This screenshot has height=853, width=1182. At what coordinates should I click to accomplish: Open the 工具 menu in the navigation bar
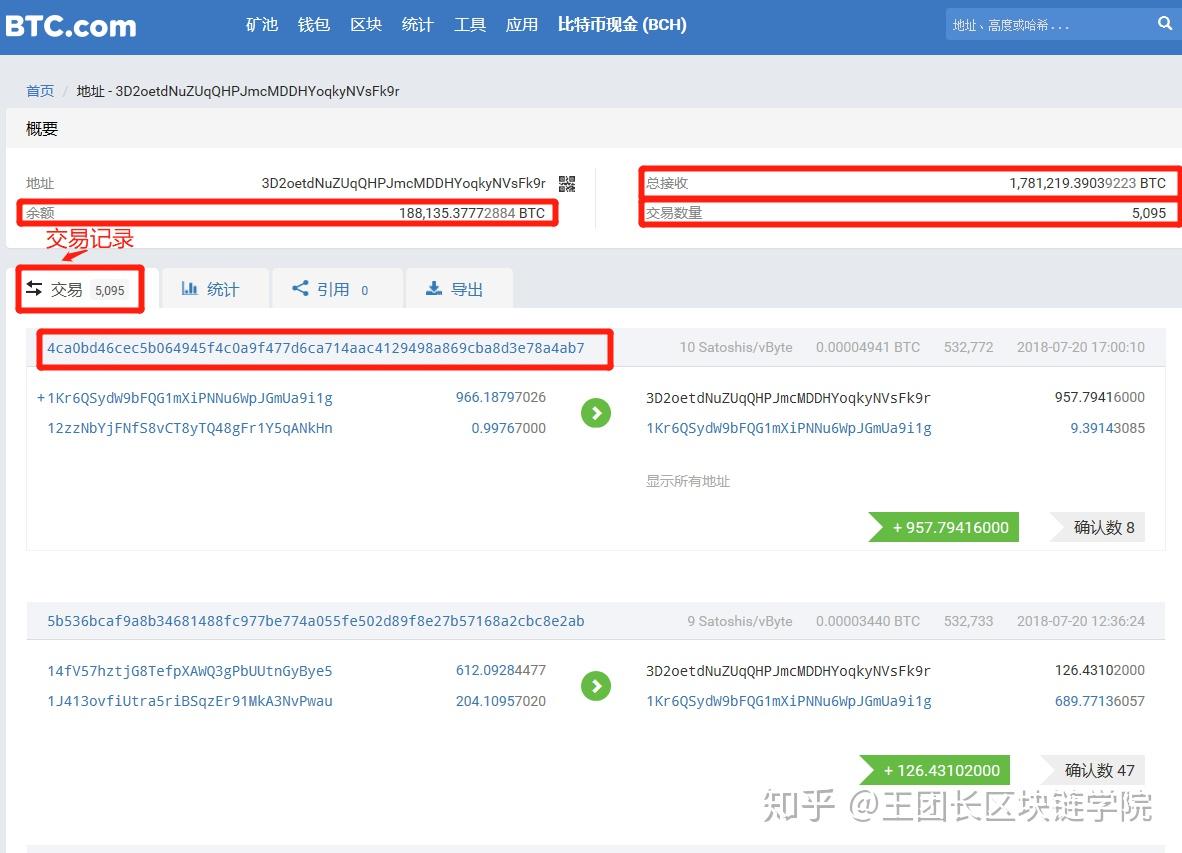470,25
